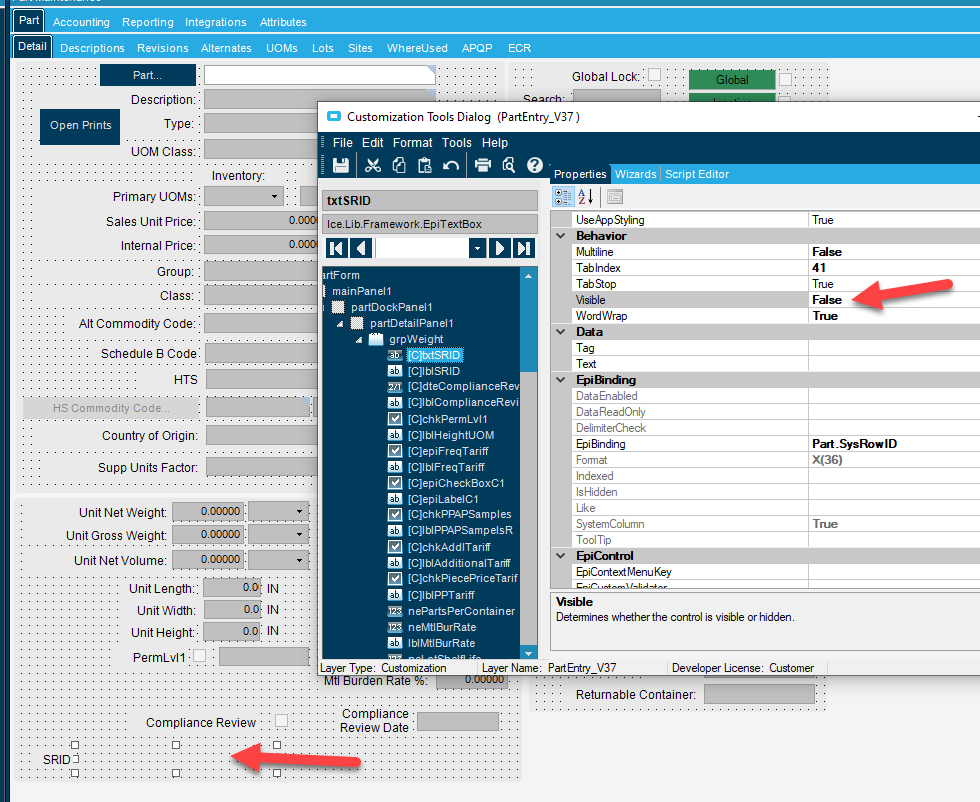980x802 pixels.
Task: Click scroll-down arrow in control tree
Action: pos(529,653)
